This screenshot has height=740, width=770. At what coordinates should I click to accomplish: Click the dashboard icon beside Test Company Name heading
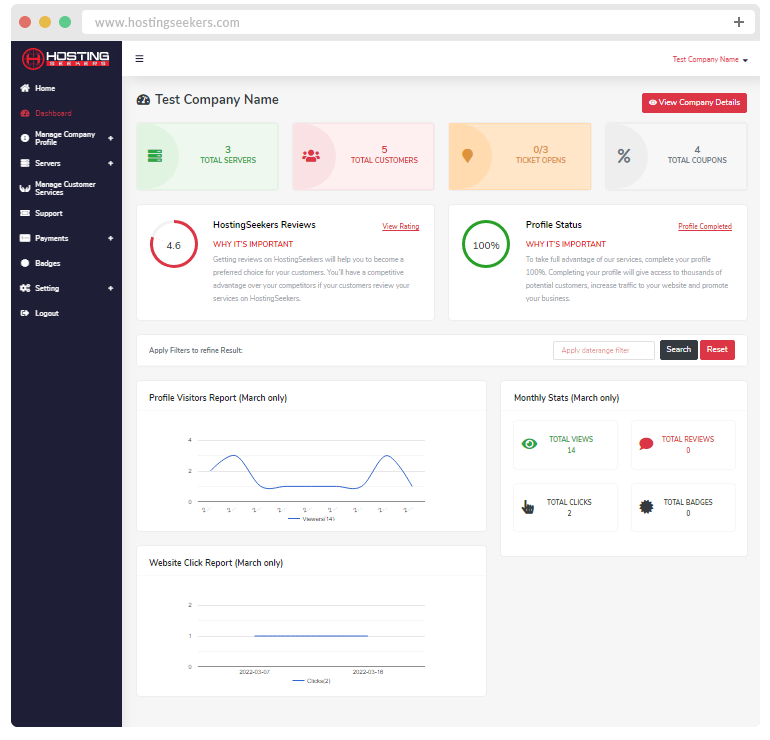[143, 100]
